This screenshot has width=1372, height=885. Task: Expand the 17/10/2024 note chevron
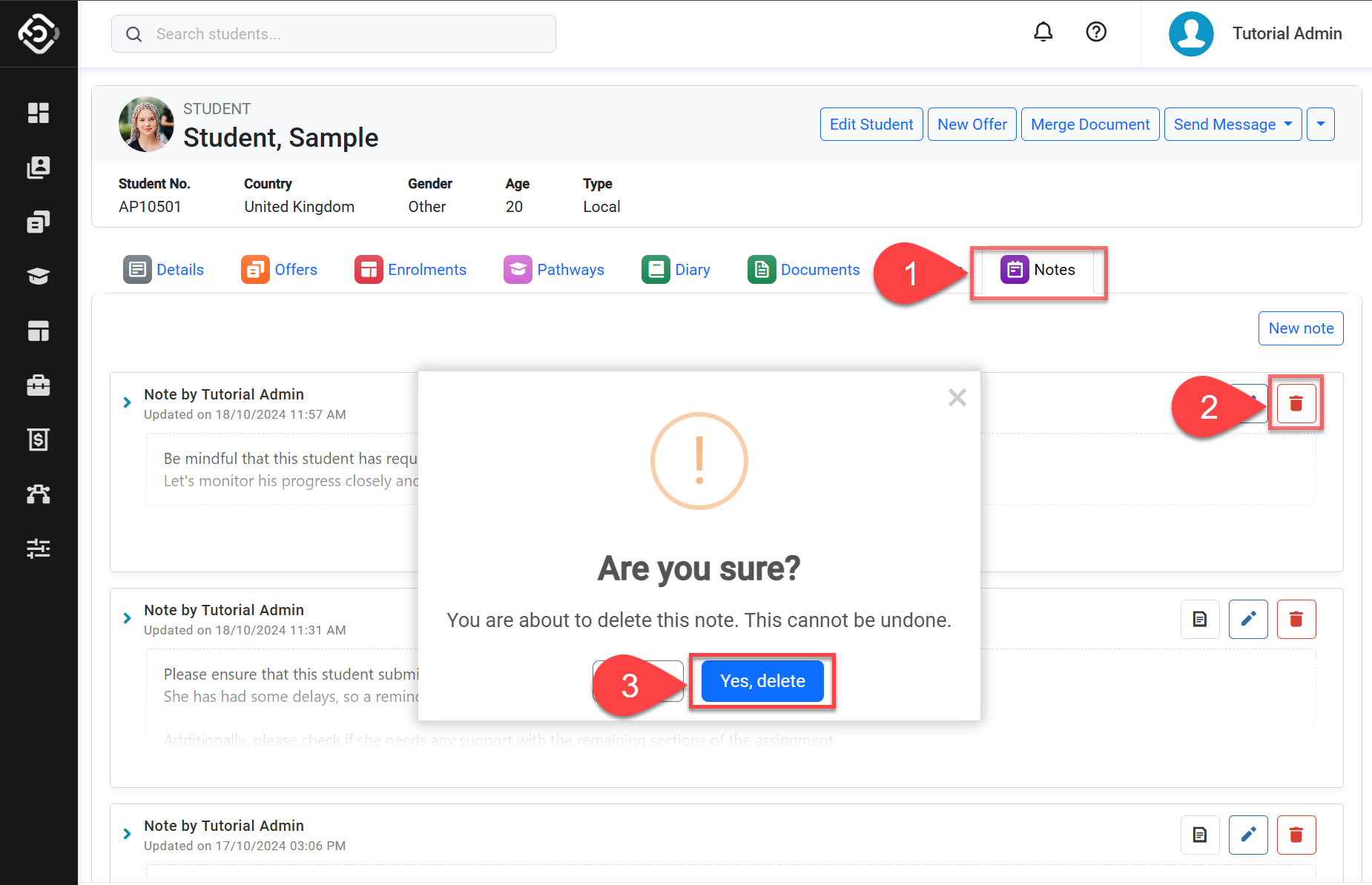pos(127,834)
